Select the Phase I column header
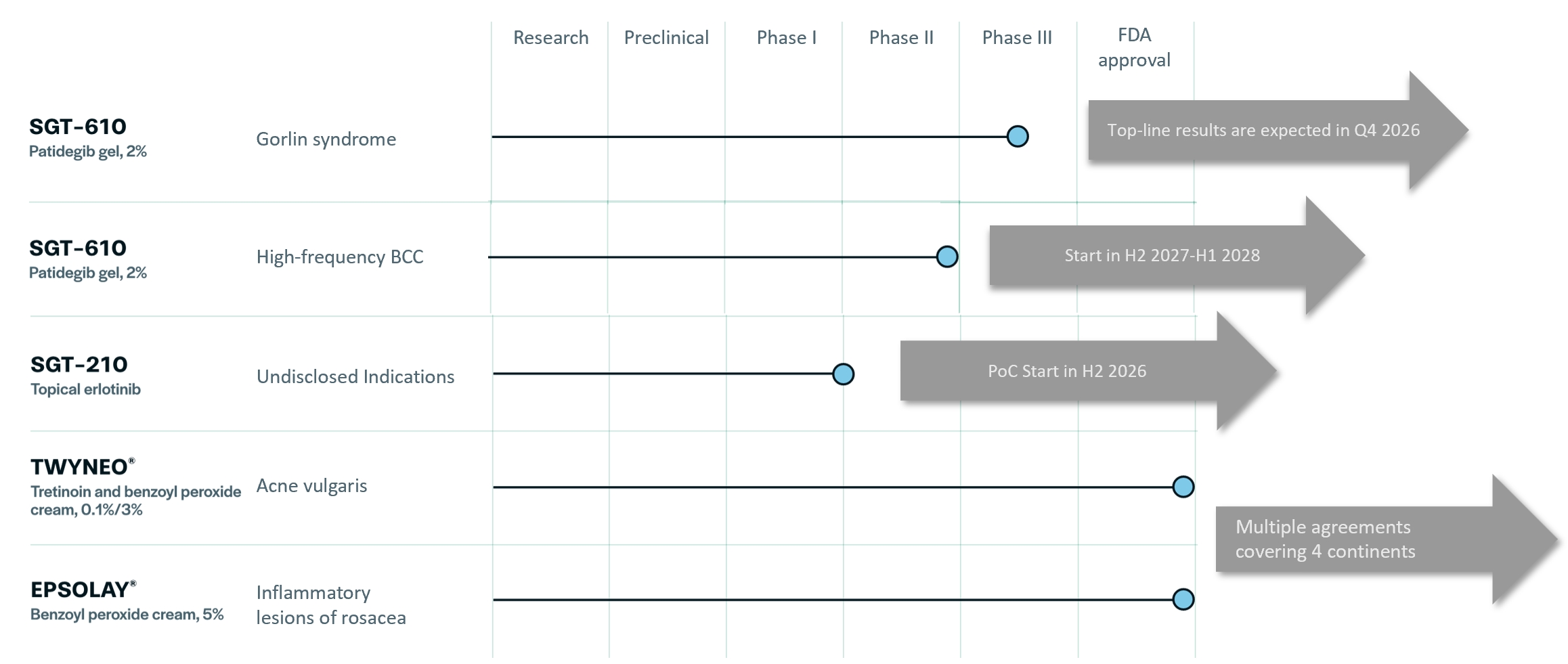Image resolution: width=1568 pixels, height=664 pixels. tap(786, 38)
